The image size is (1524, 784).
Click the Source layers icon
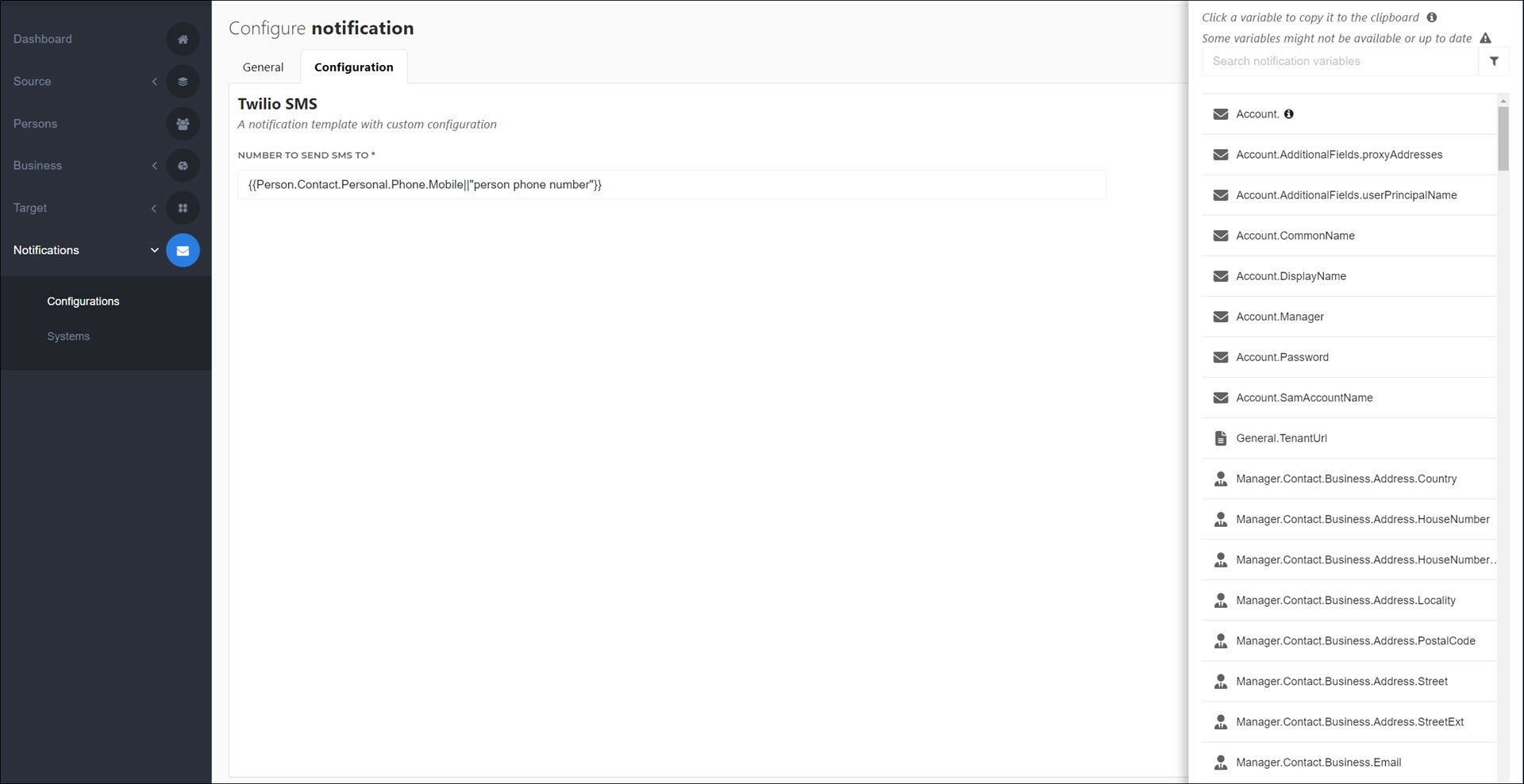[183, 81]
